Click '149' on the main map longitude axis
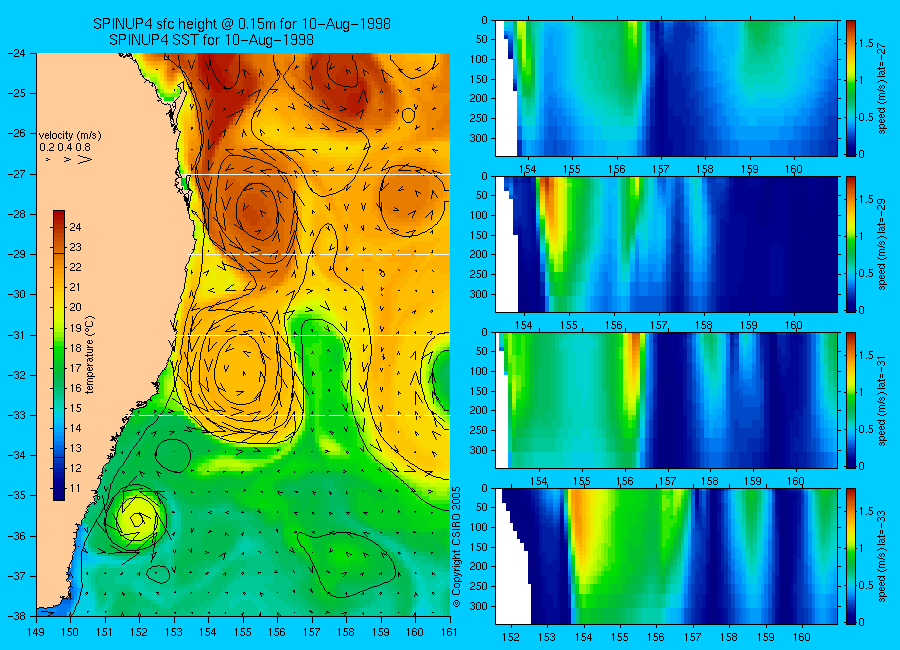This screenshot has width=900, height=650. 37,632
